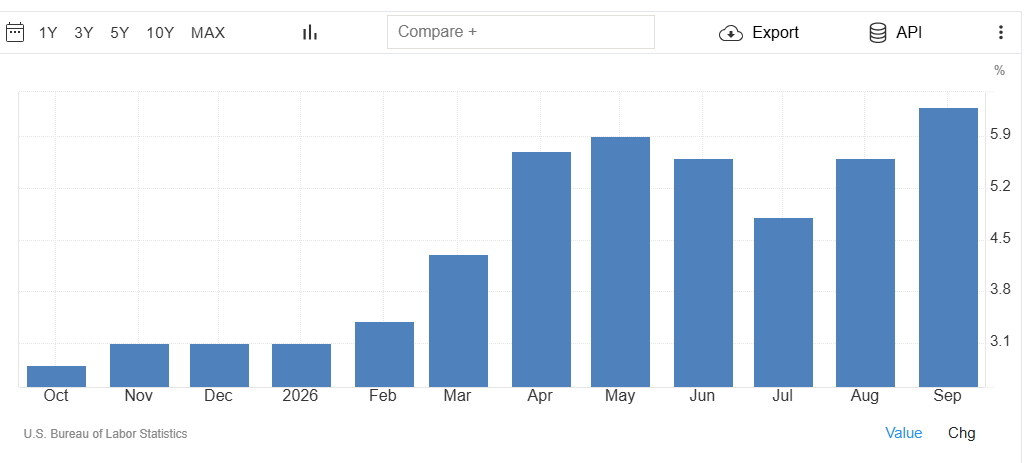This screenshot has width=1028, height=463.
Task: Click the Apr bar in the chart
Action: tap(542, 270)
